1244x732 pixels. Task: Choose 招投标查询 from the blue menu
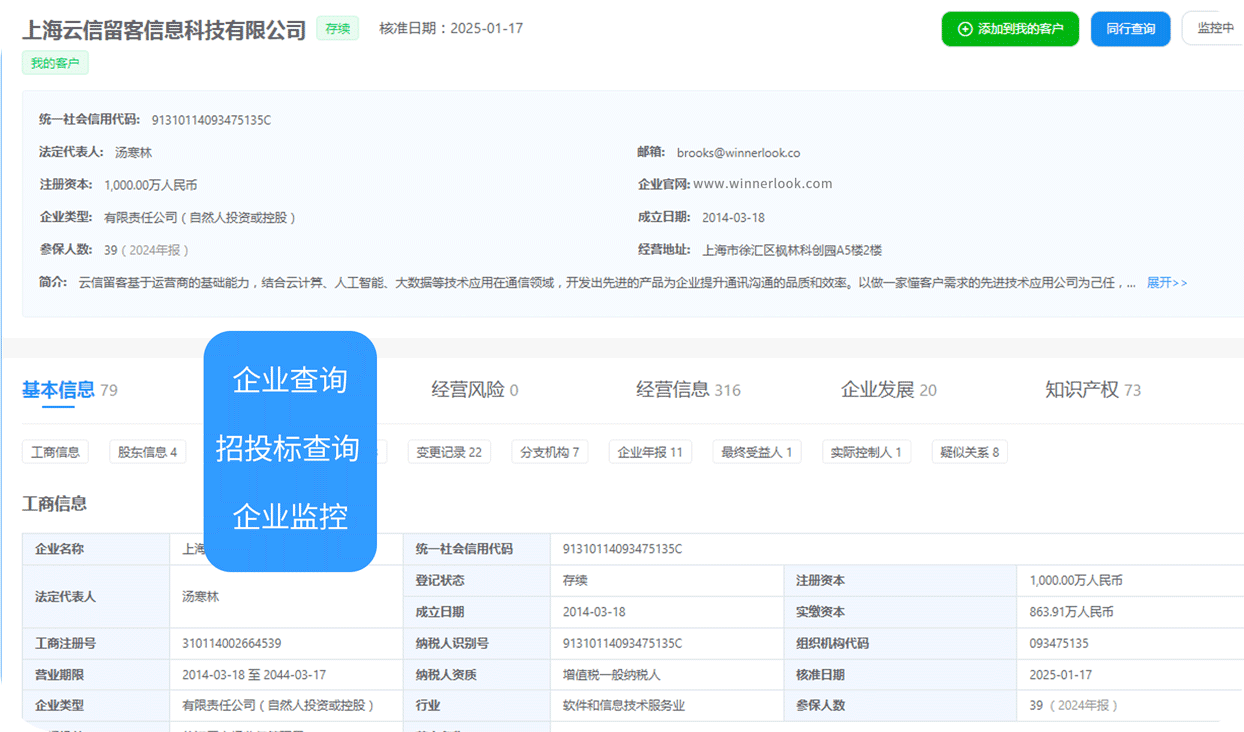[x=288, y=449]
